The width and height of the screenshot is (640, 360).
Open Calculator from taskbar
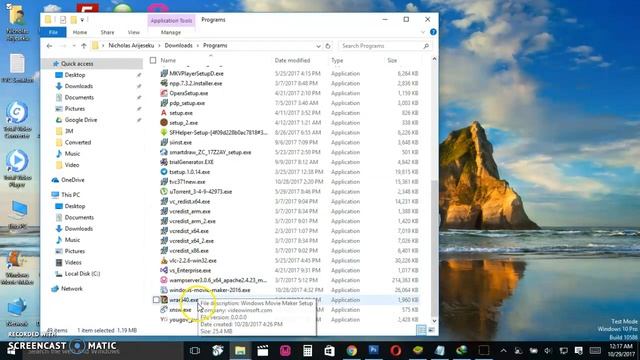tap(307, 350)
